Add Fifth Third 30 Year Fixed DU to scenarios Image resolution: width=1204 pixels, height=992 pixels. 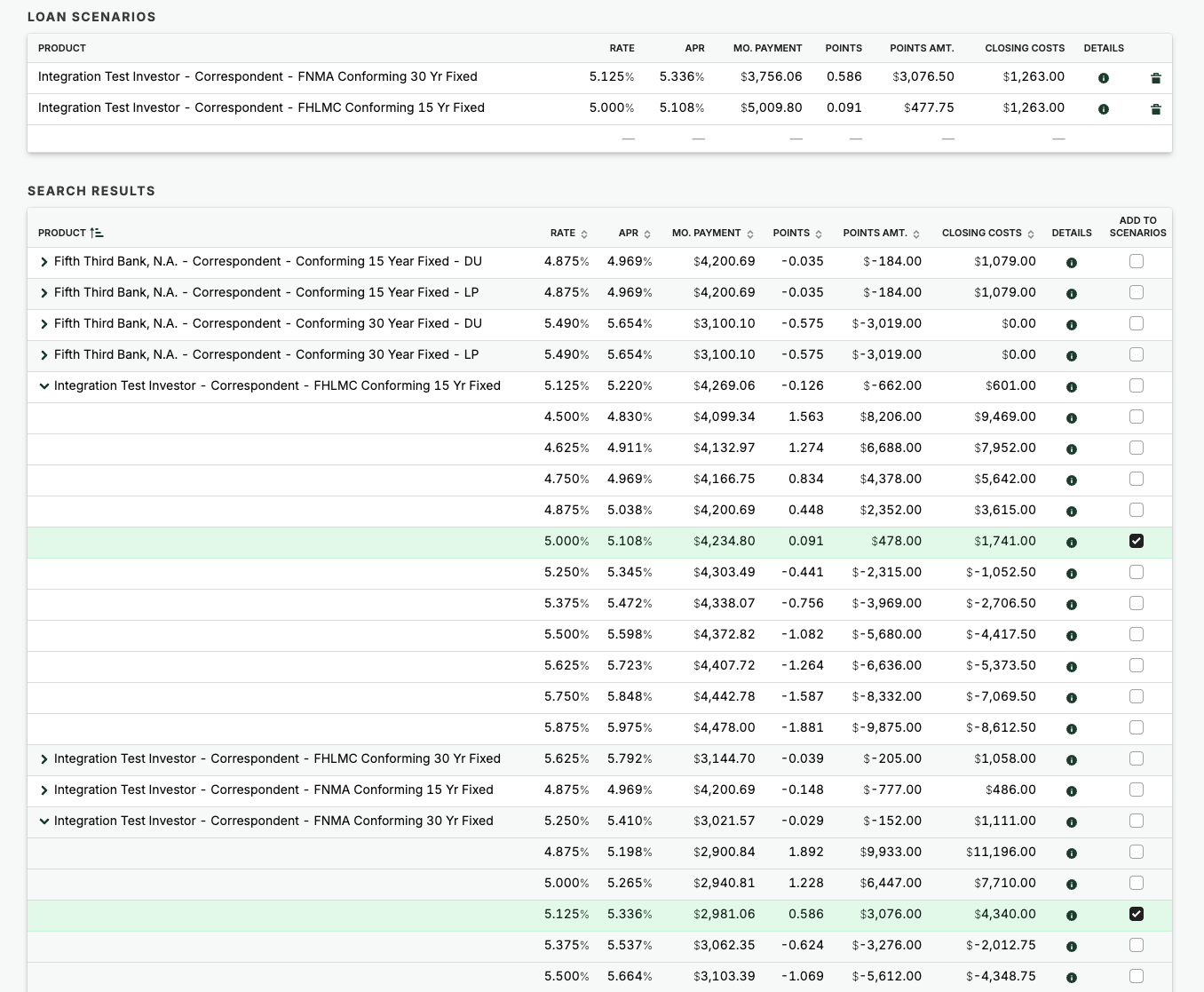1137,323
